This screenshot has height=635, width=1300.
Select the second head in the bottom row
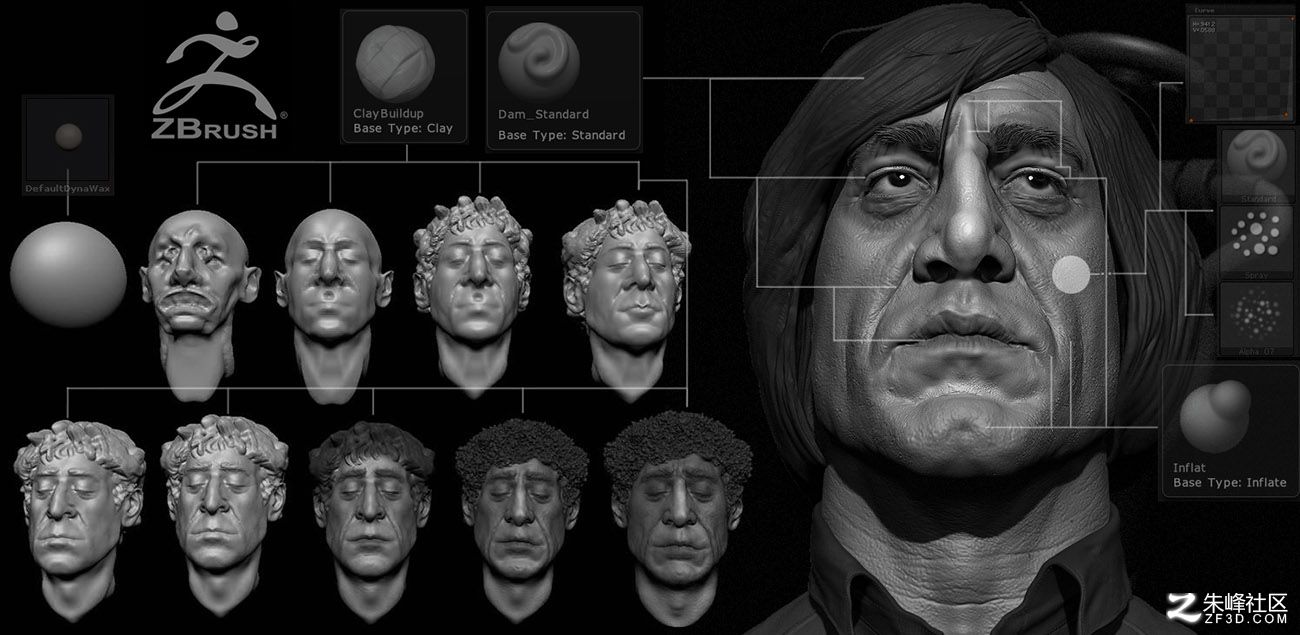pyautogui.click(x=225, y=518)
